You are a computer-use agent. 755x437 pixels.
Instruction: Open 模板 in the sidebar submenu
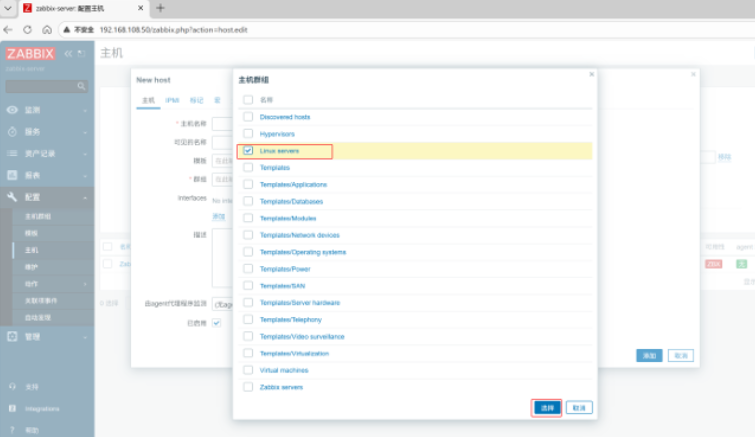(31, 233)
